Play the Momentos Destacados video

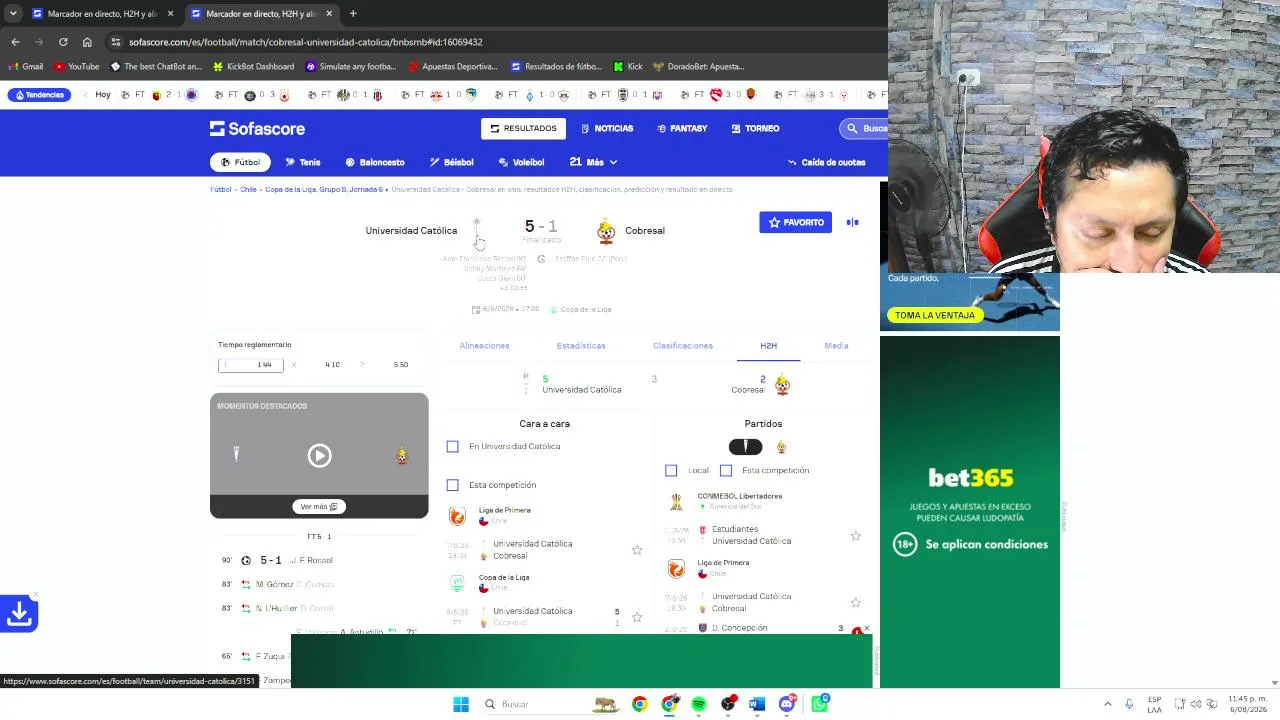tap(319, 456)
